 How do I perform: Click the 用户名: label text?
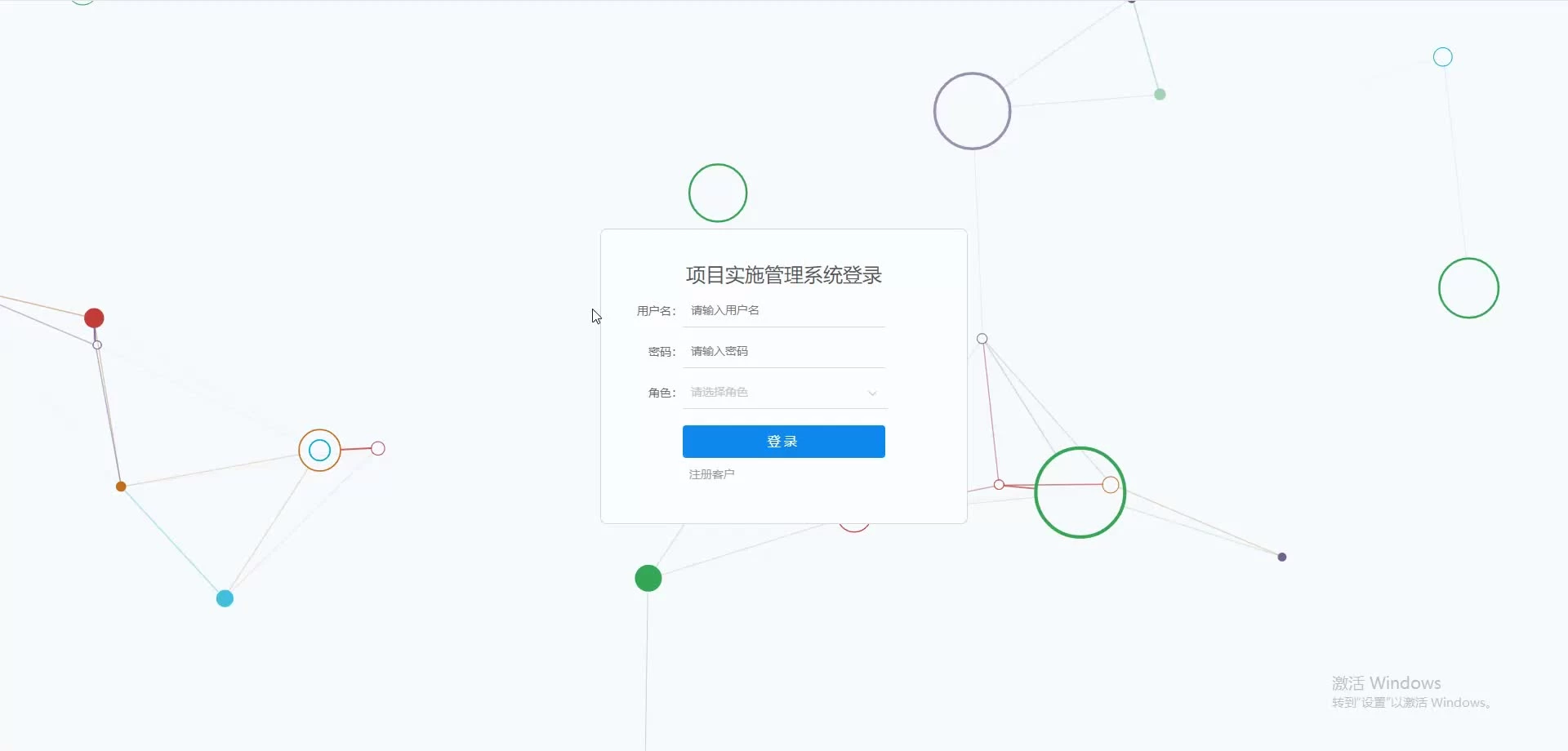point(657,311)
